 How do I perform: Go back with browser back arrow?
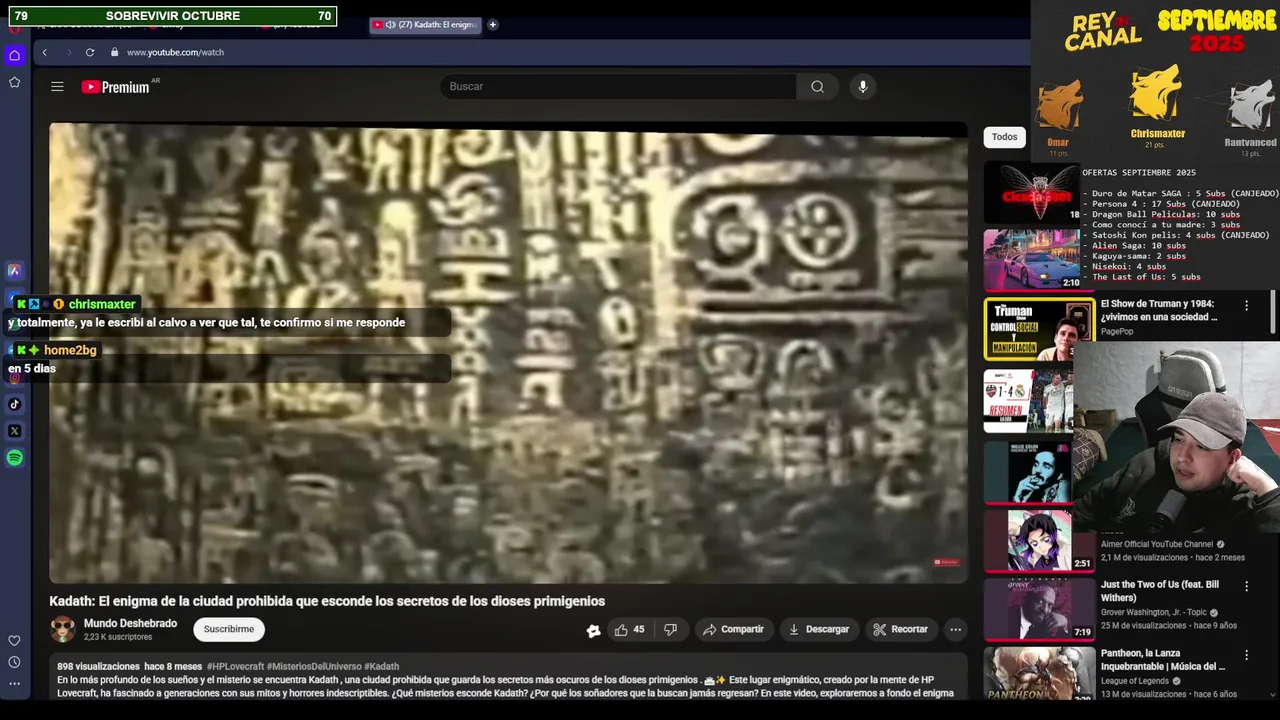44,52
